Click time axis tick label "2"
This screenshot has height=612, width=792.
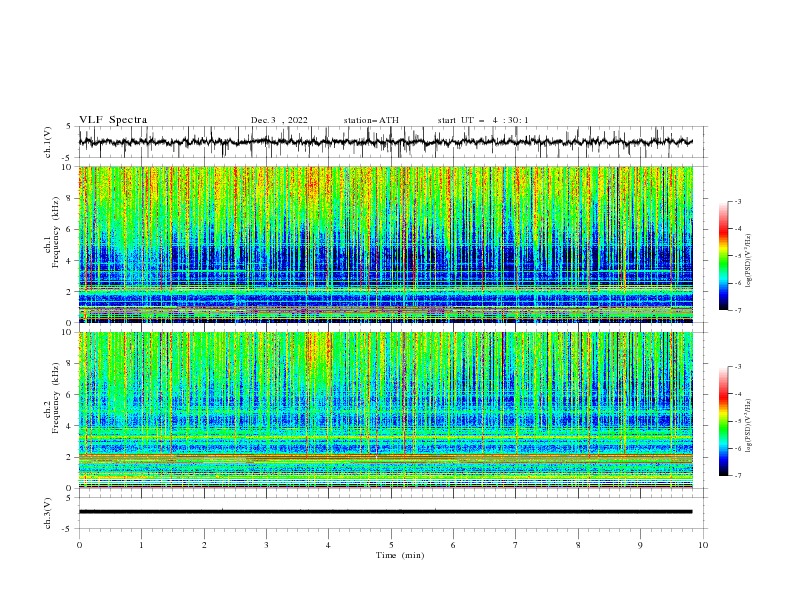coord(204,545)
